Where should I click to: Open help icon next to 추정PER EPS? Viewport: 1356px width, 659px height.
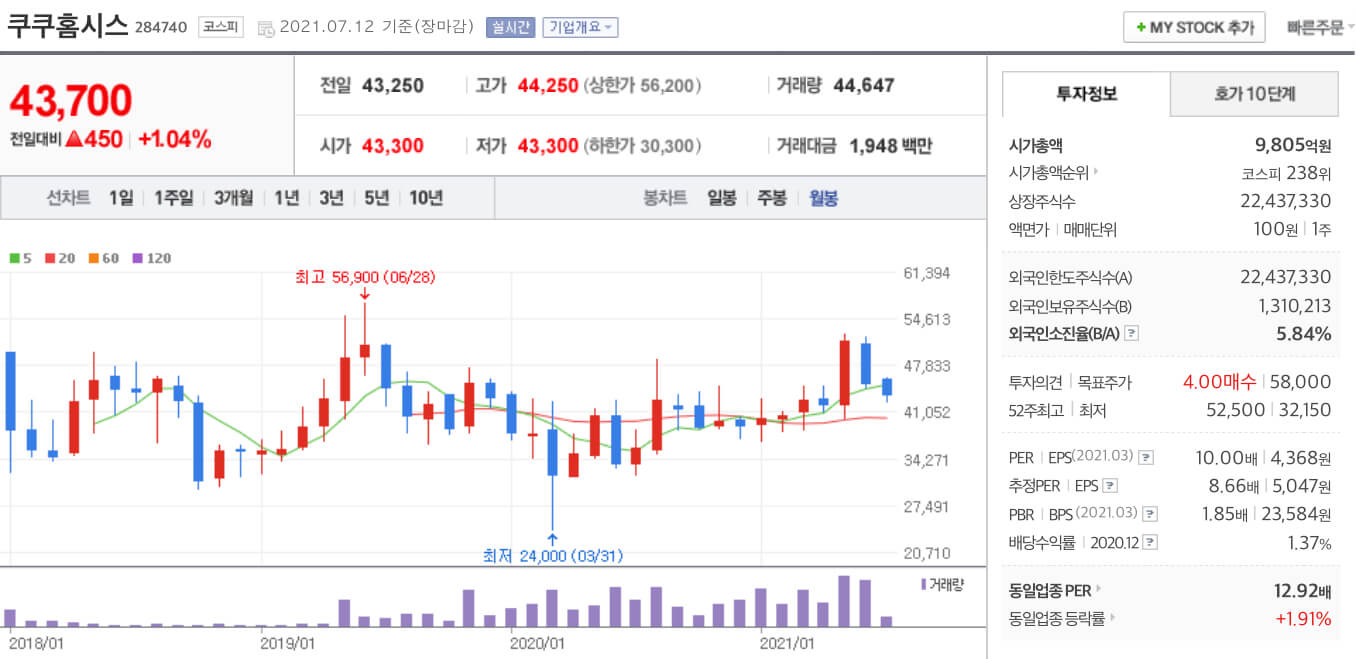coord(1109,486)
